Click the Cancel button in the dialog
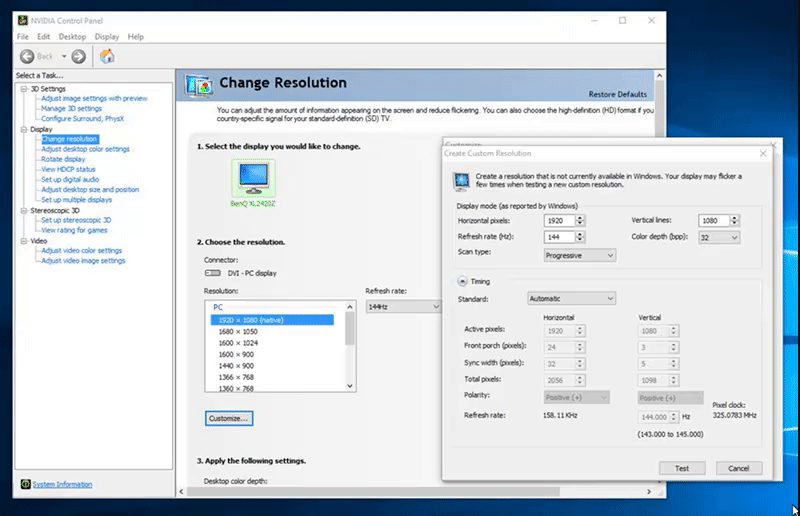Image resolution: width=800 pixels, height=516 pixels. (739, 468)
